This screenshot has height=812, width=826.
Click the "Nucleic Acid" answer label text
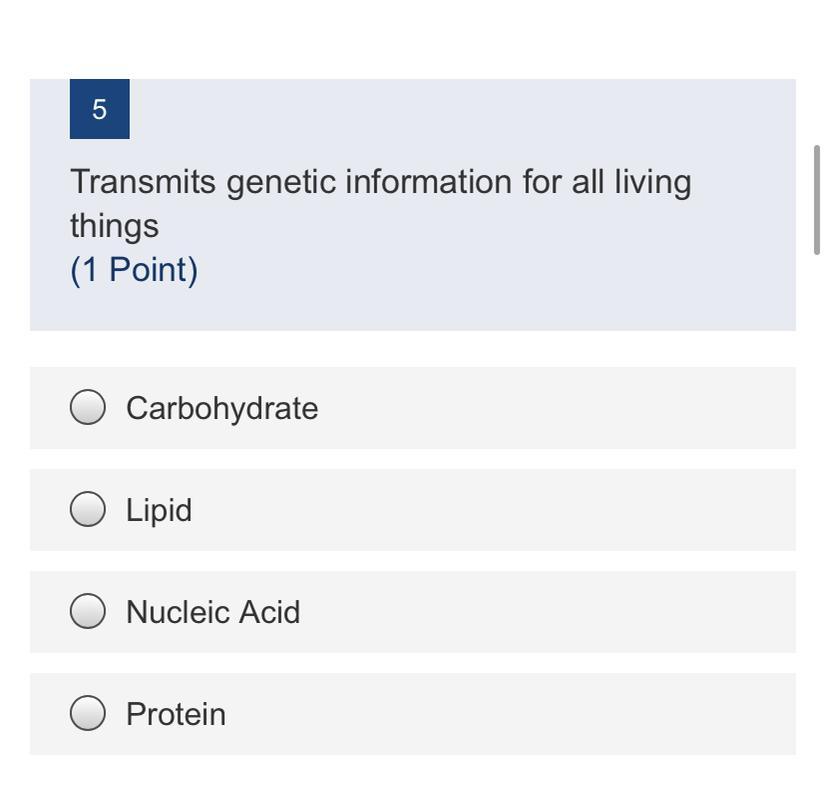pos(213,612)
